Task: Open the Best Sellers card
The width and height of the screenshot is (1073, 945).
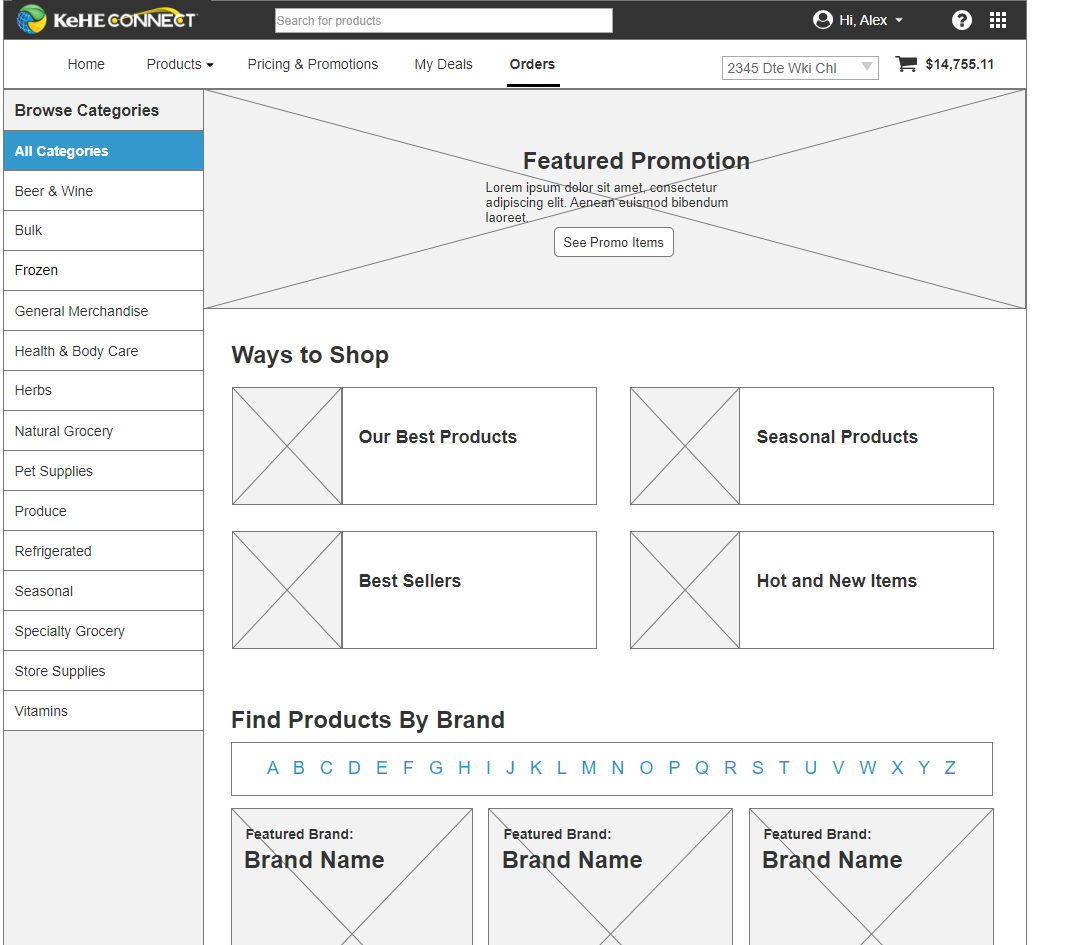Action: (415, 590)
